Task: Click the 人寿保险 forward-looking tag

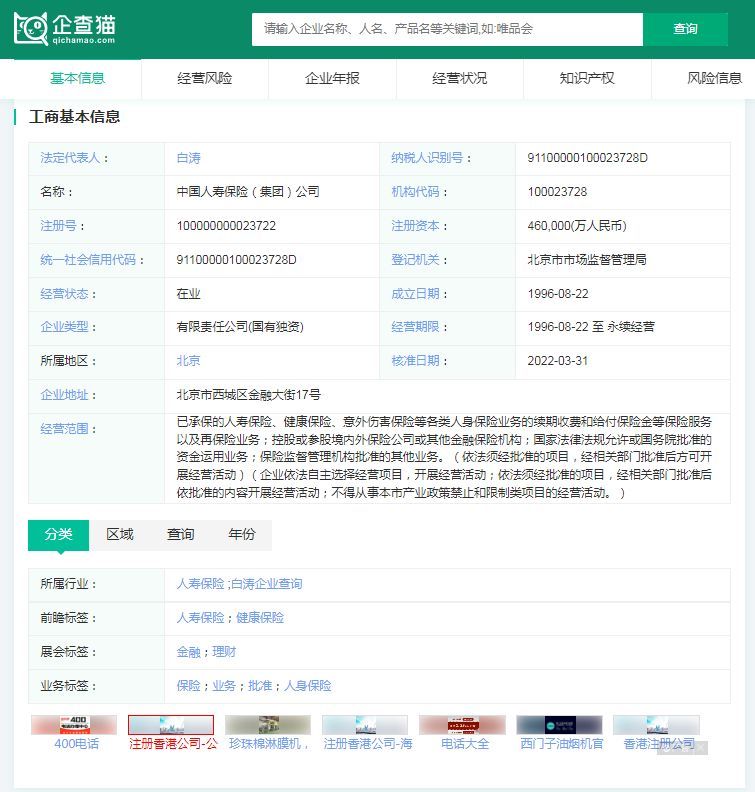Action: (x=200, y=618)
